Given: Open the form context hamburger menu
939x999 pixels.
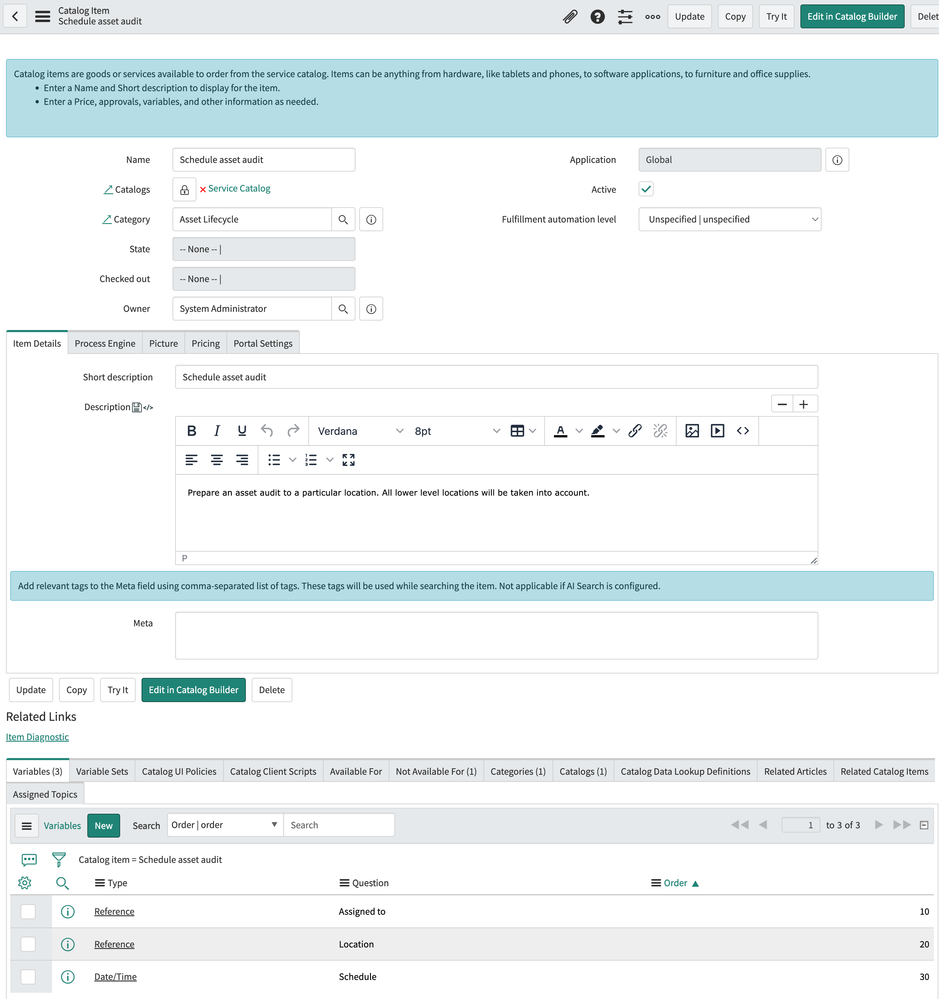Looking at the screenshot, I should pos(43,17).
